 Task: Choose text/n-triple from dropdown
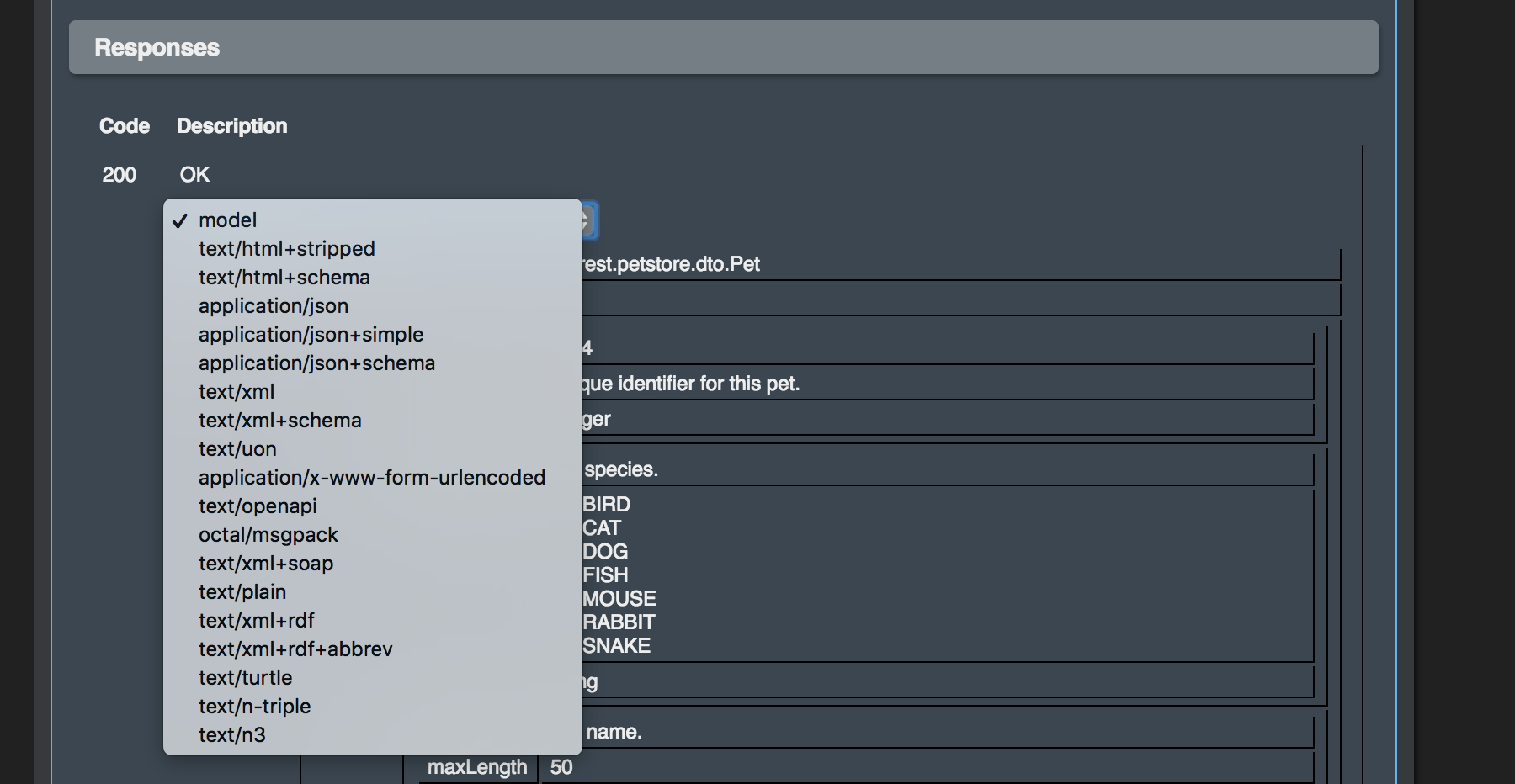click(x=254, y=707)
